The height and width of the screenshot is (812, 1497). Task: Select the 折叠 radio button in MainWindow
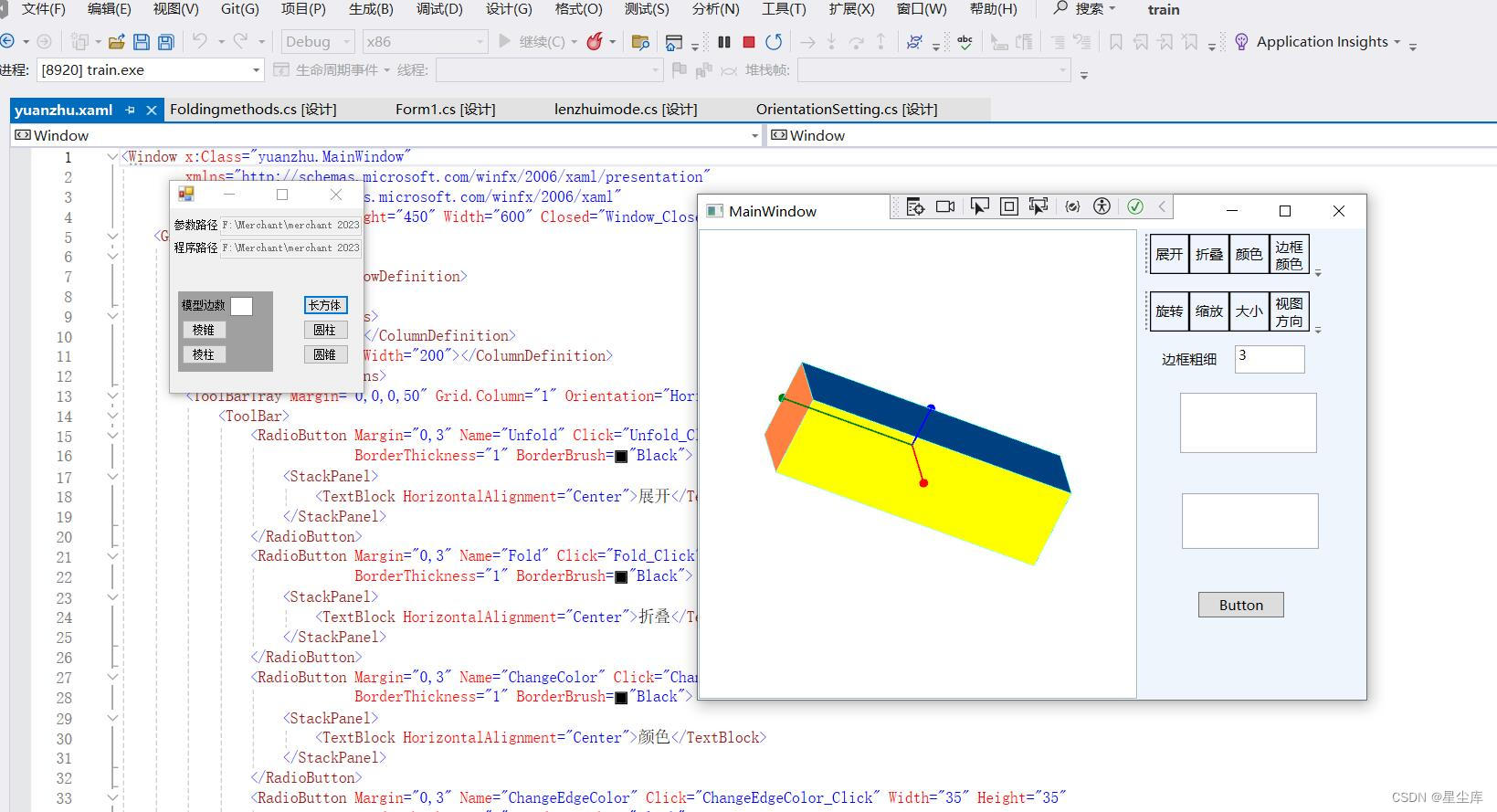[x=1209, y=254]
